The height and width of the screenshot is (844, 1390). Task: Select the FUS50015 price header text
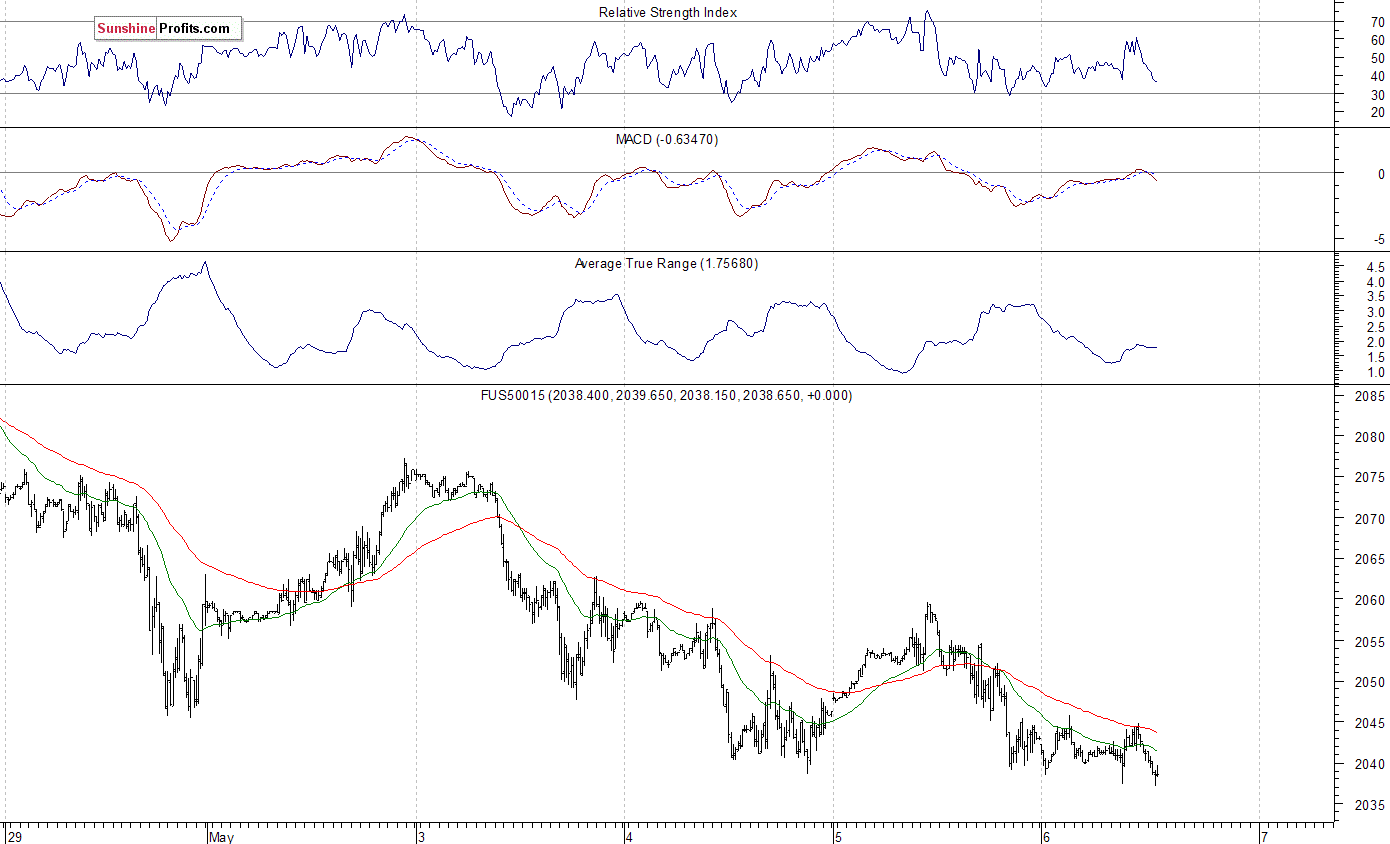(666, 395)
